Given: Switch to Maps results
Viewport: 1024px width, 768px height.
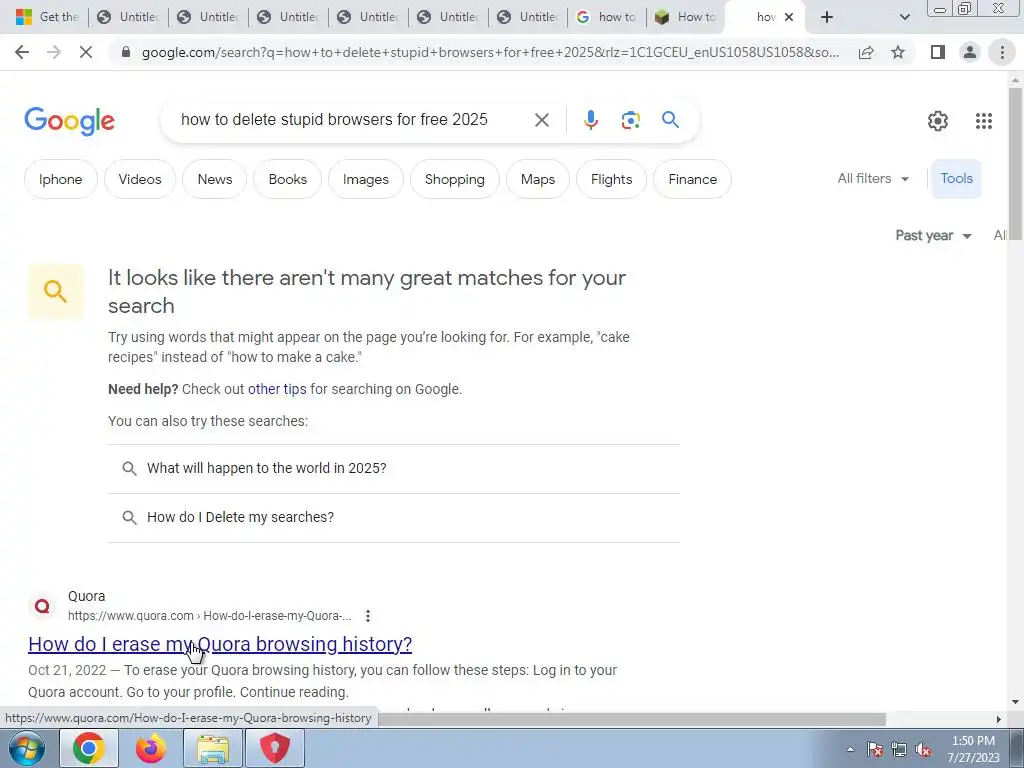Looking at the screenshot, I should tap(537, 179).
